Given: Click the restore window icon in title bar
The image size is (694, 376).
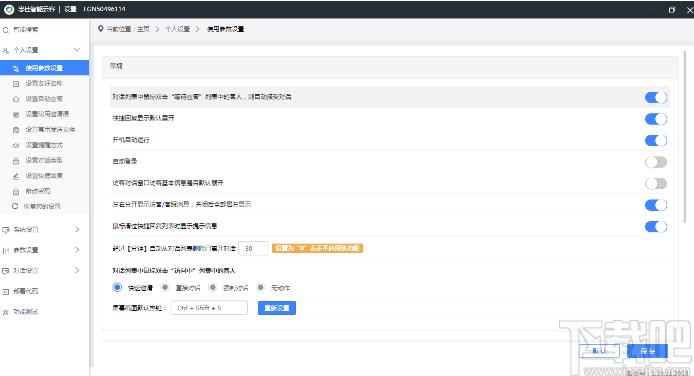Looking at the screenshot, I should point(672,9).
